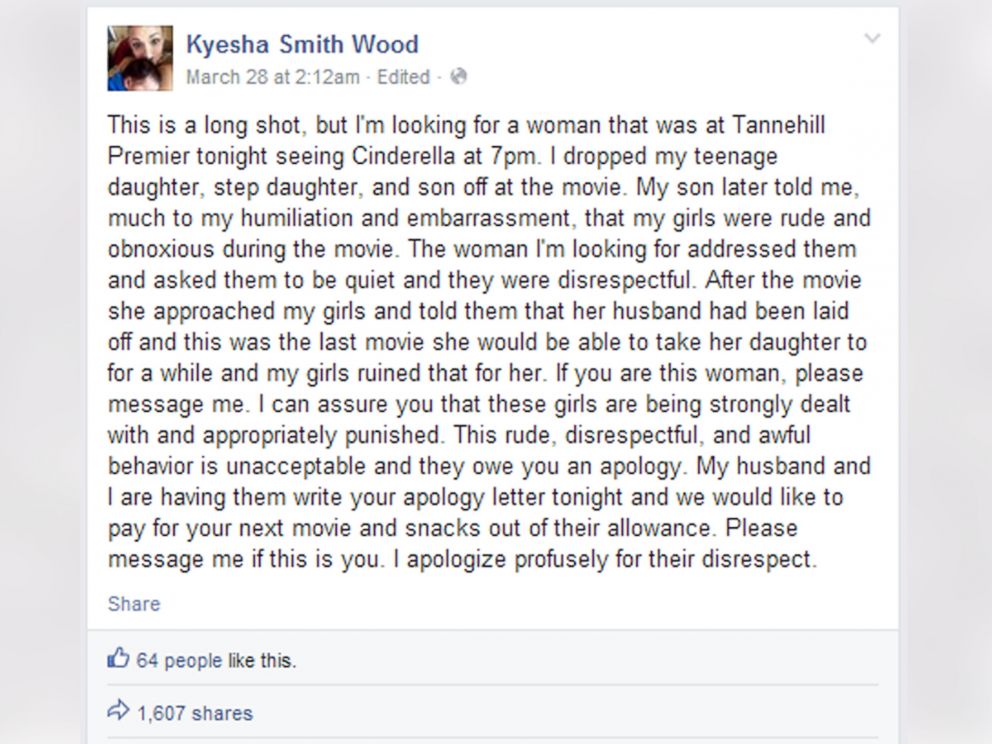Click the words 'Tannehill' in the post
992x744 pixels.
coord(779,125)
